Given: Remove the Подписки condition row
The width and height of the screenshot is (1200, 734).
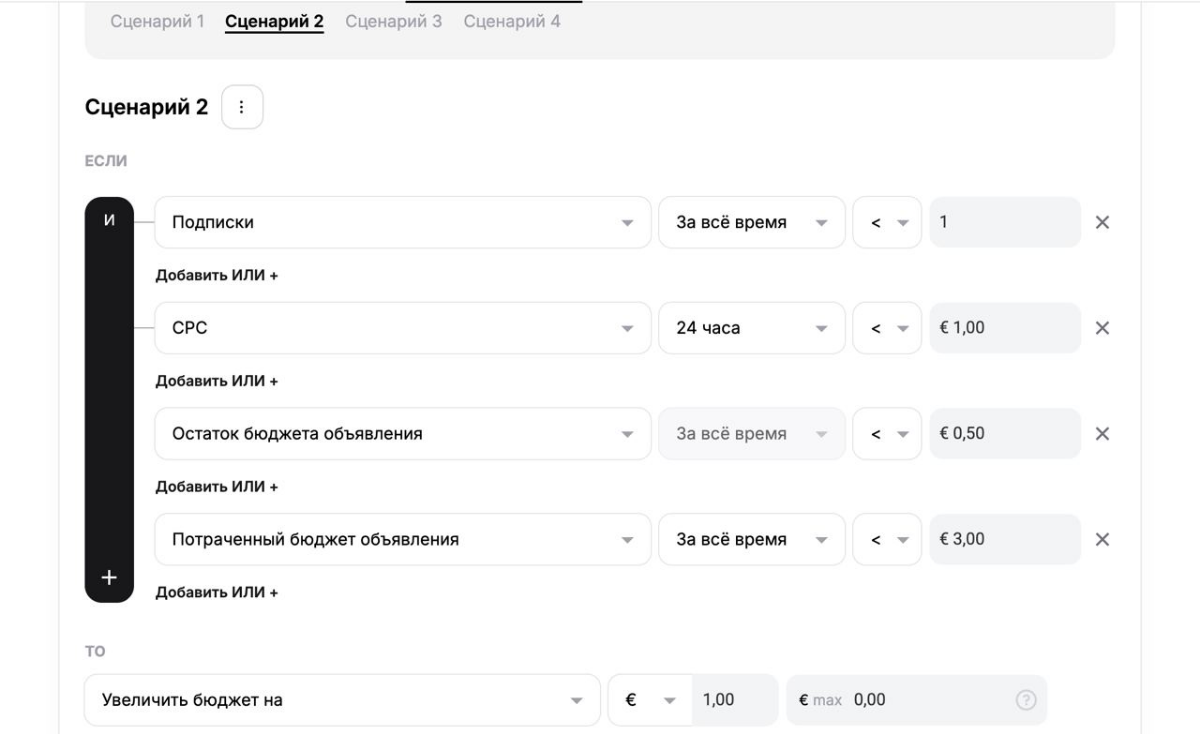Looking at the screenshot, I should [x=1102, y=223].
